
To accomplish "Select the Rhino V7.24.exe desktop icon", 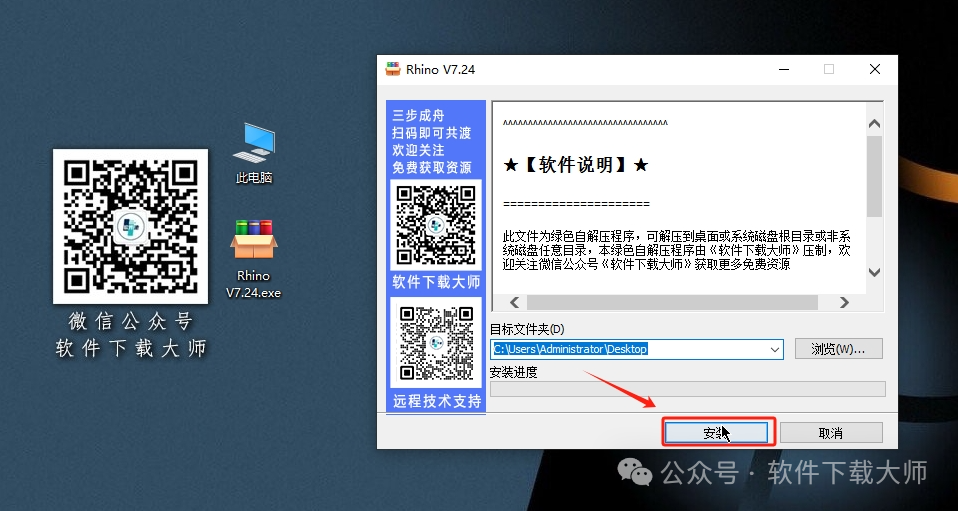I will 254,259.
